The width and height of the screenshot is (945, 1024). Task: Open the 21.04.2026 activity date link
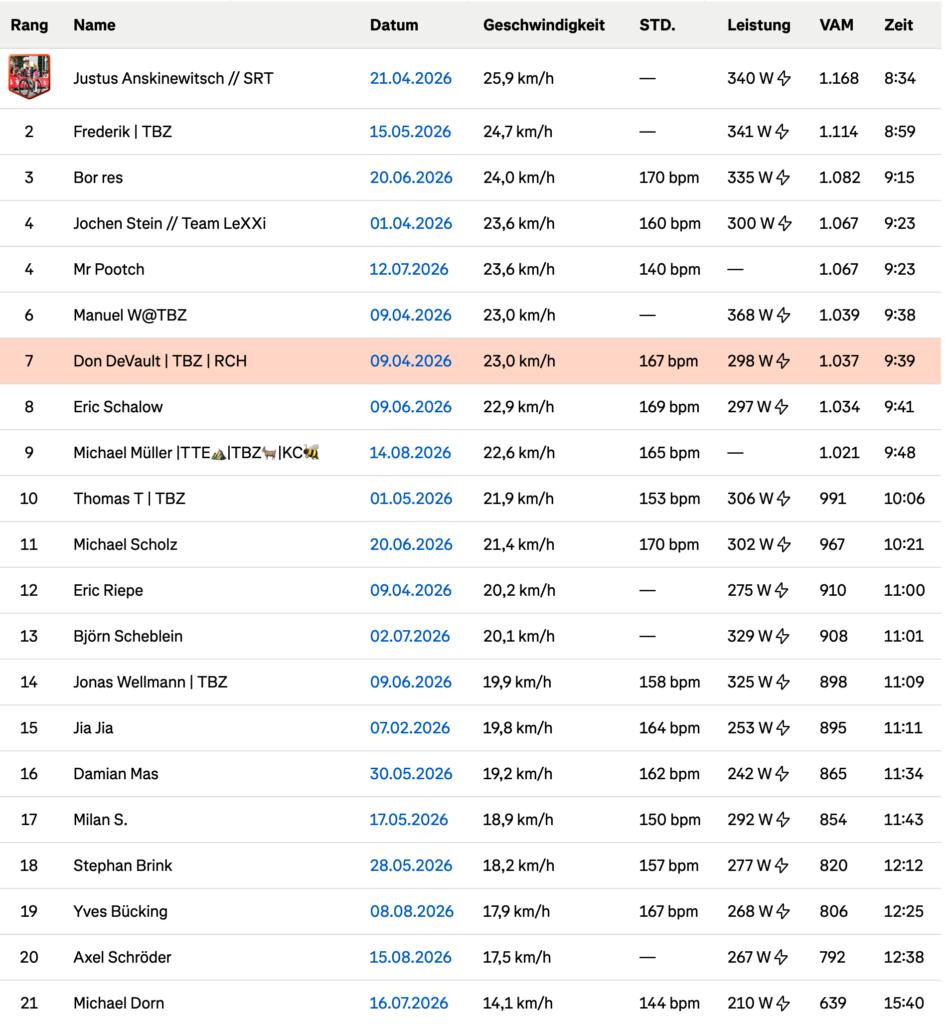(411, 78)
